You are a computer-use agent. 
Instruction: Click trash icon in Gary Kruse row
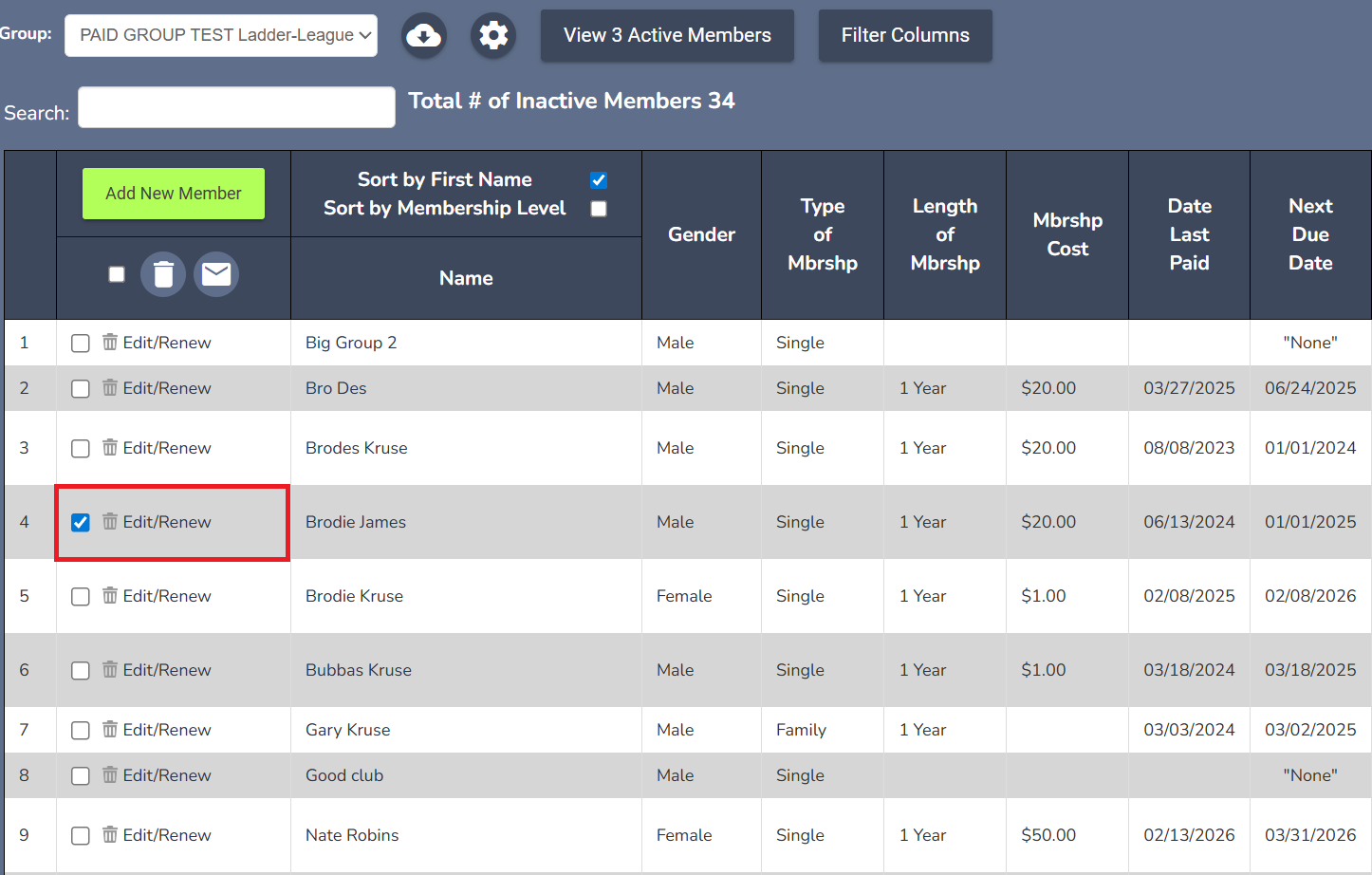(x=110, y=729)
